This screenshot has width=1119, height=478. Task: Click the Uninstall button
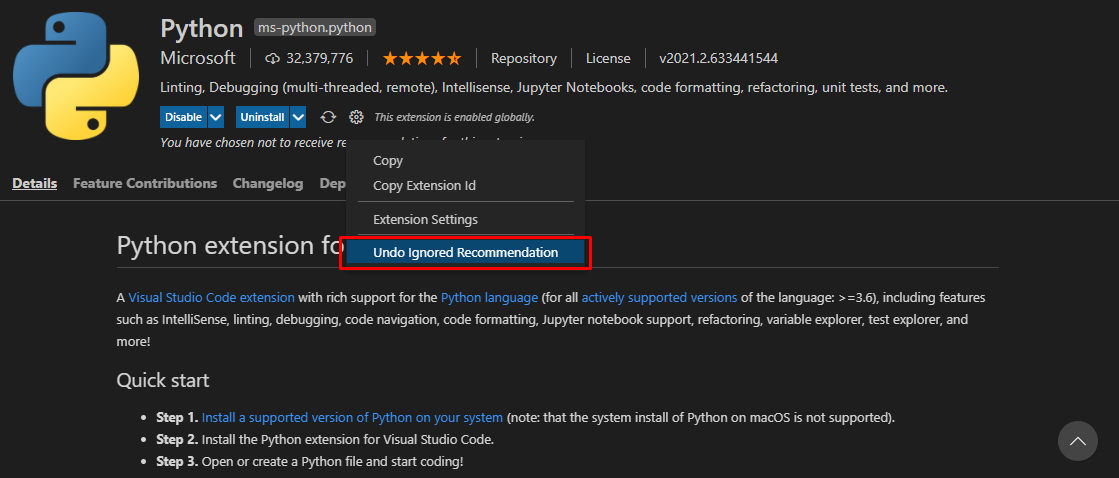[x=263, y=117]
